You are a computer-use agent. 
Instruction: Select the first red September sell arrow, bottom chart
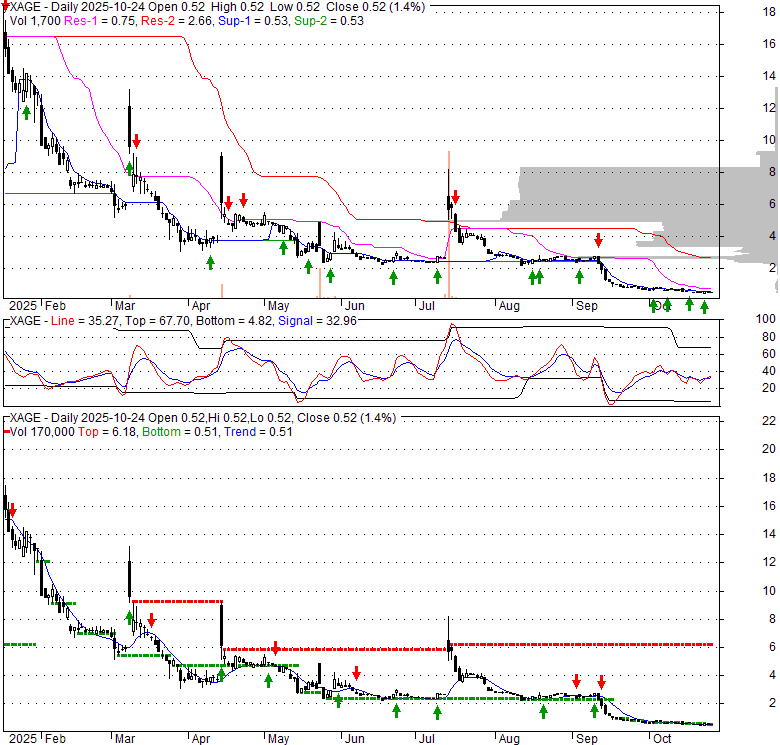pyautogui.click(x=576, y=681)
